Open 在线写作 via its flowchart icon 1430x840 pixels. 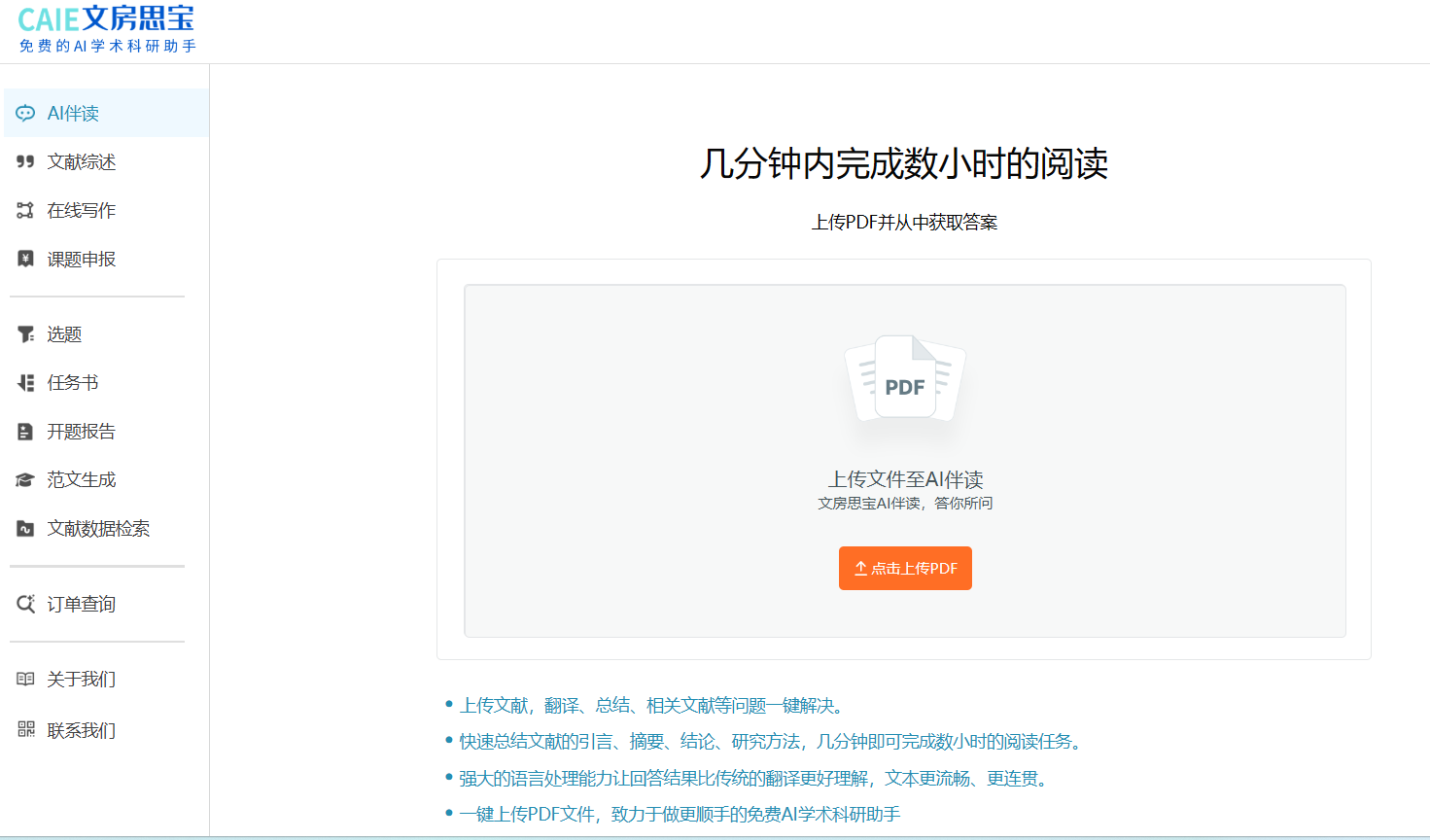(x=27, y=209)
